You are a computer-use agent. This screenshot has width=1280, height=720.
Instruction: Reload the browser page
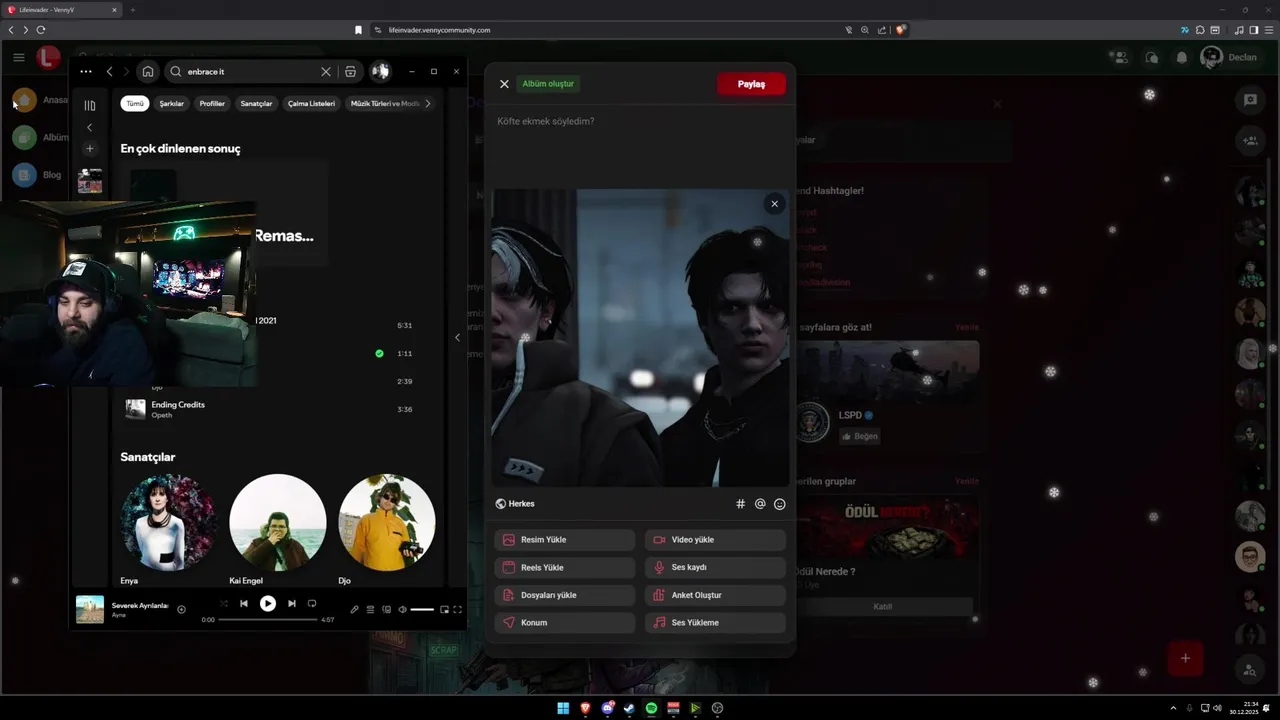[41, 30]
